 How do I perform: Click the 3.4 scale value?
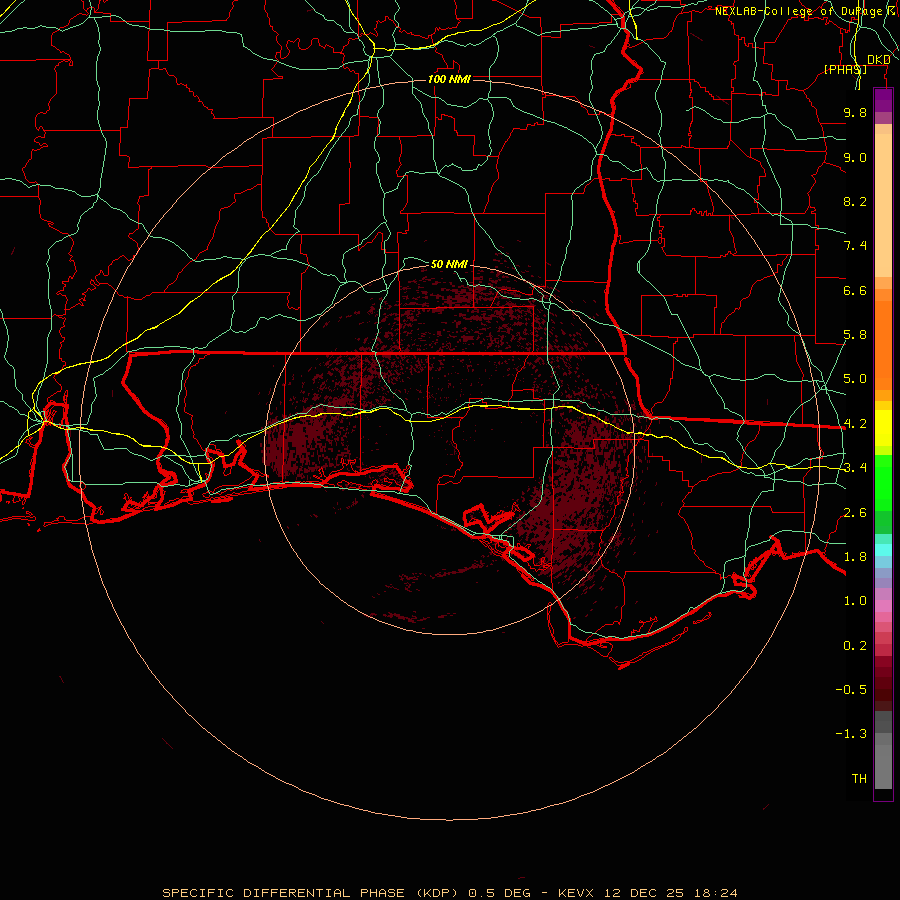(x=855, y=468)
